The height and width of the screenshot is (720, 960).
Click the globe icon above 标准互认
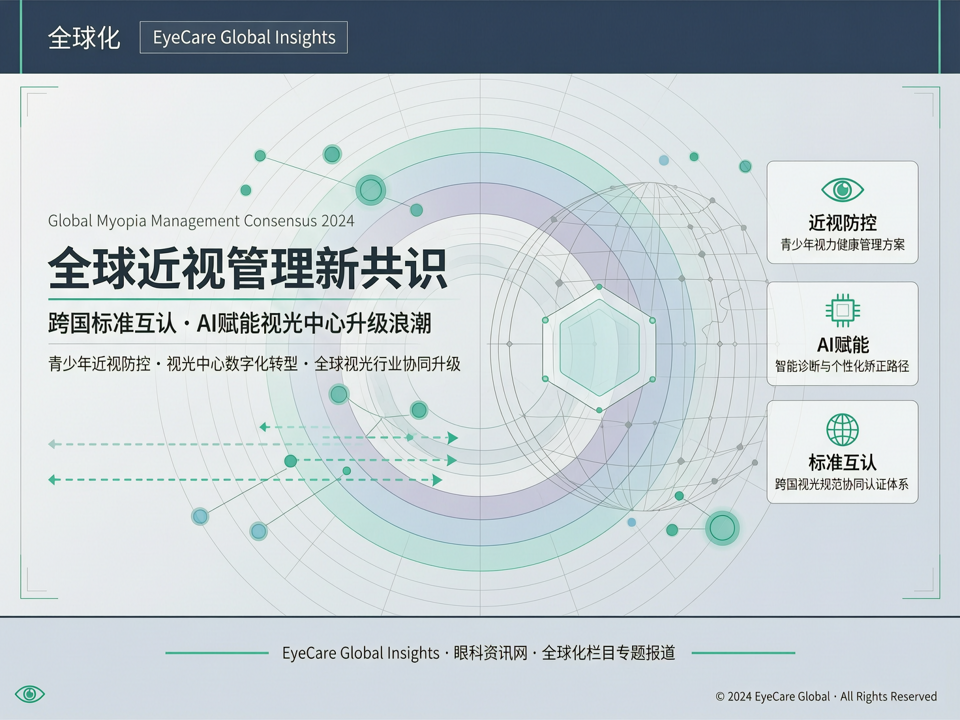click(x=842, y=429)
